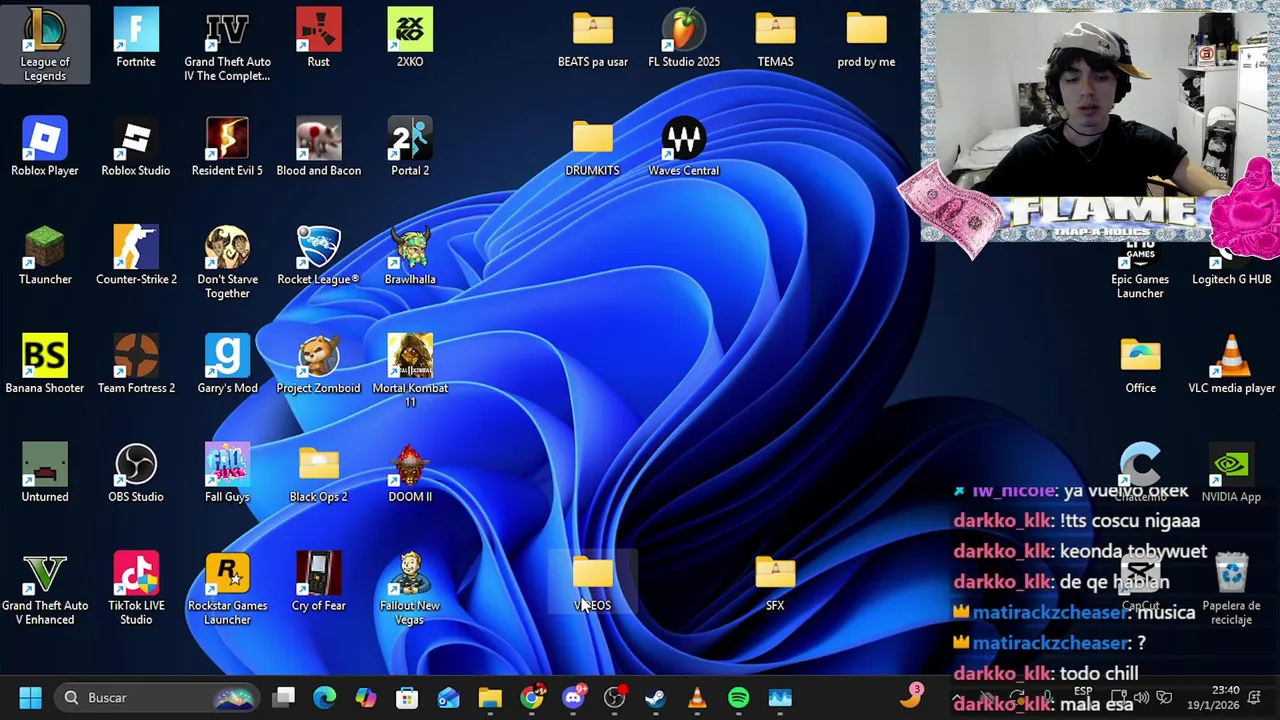Click the Fallout New Vegas shortcut
1280x720 pixels.
pyautogui.click(x=410, y=588)
